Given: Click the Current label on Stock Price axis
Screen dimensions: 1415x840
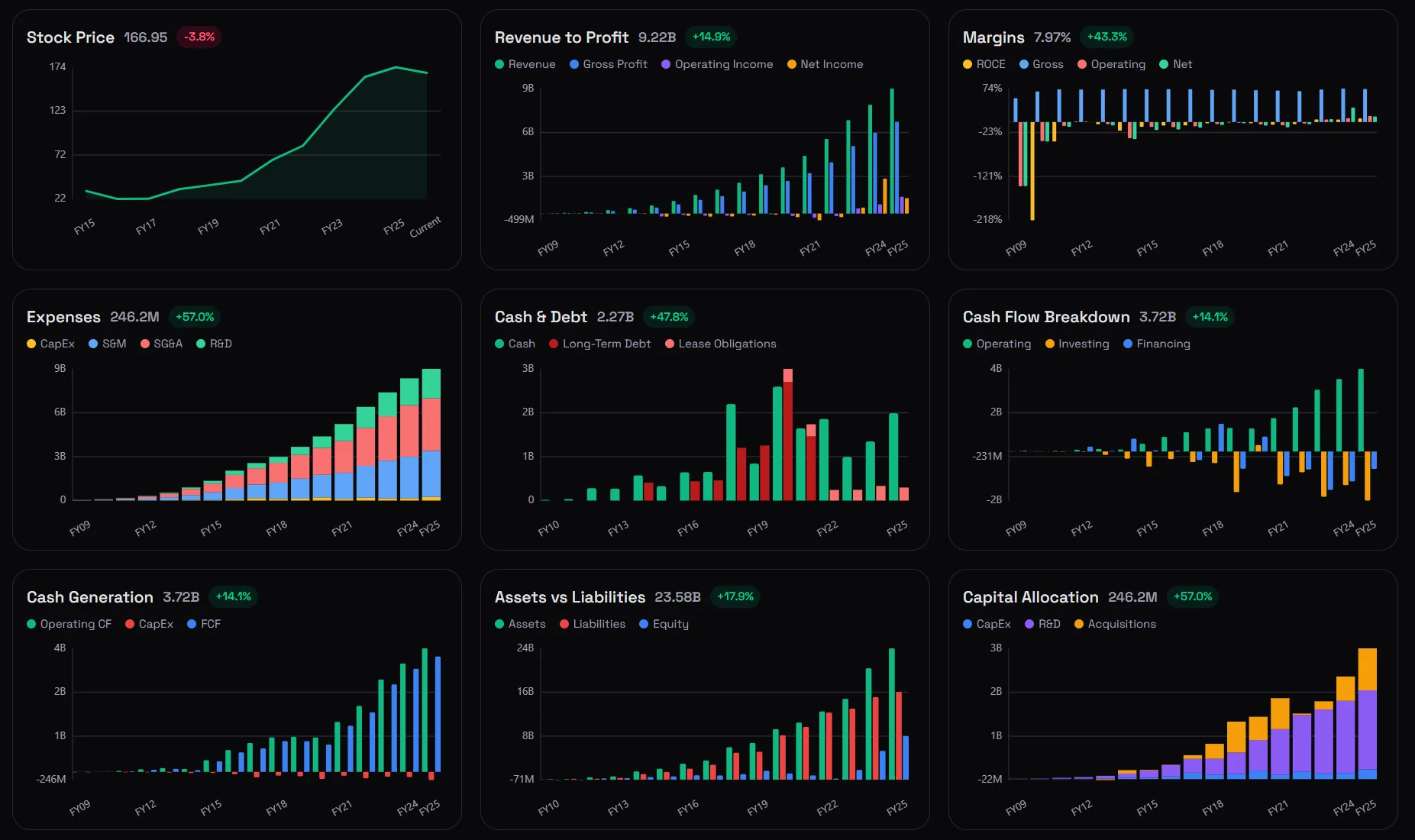Looking at the screenshot, I should pyautogui.click(x=425, y=227).
